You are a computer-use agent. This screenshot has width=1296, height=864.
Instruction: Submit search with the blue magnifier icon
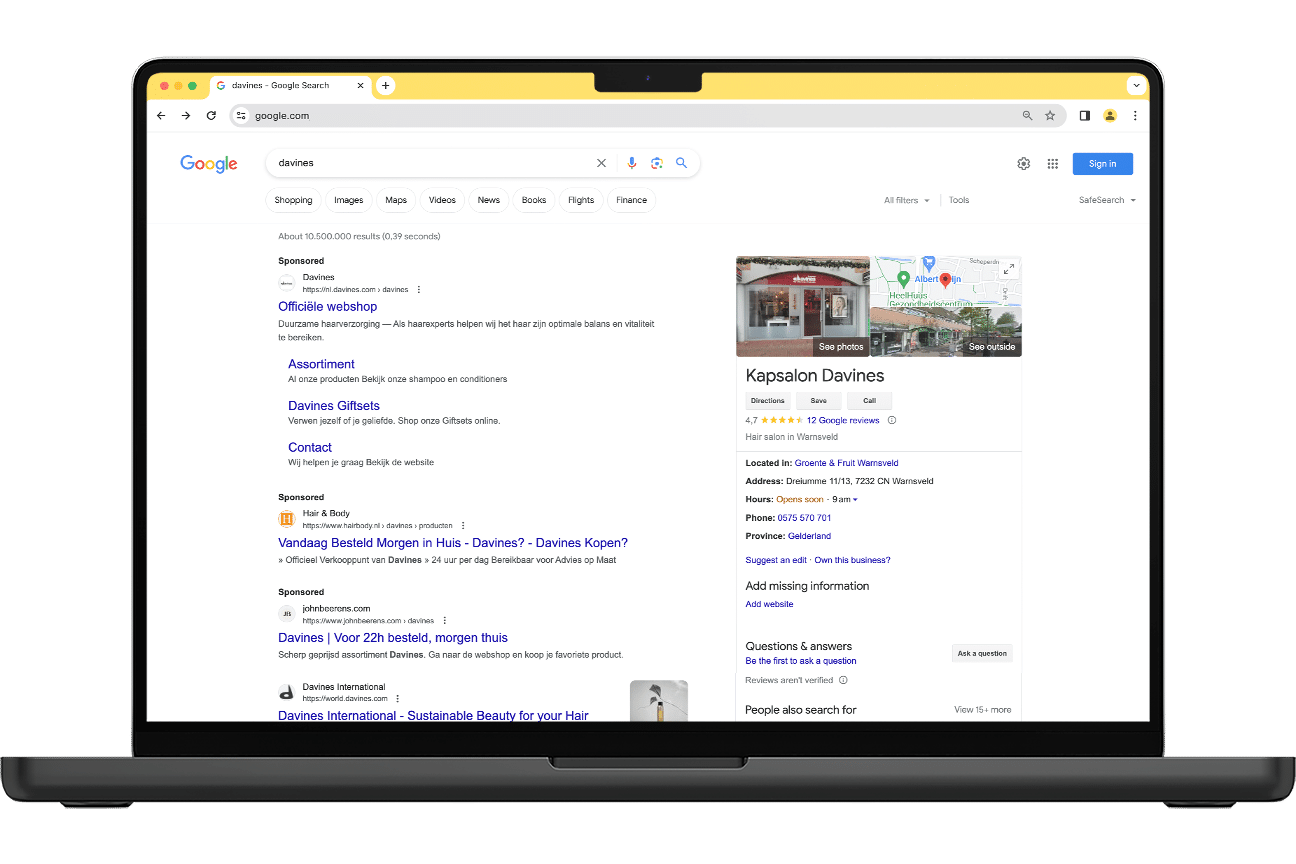[681, 163]
